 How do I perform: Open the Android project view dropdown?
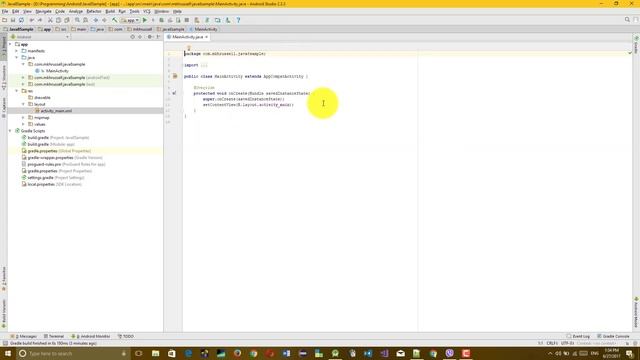[40, 37]
